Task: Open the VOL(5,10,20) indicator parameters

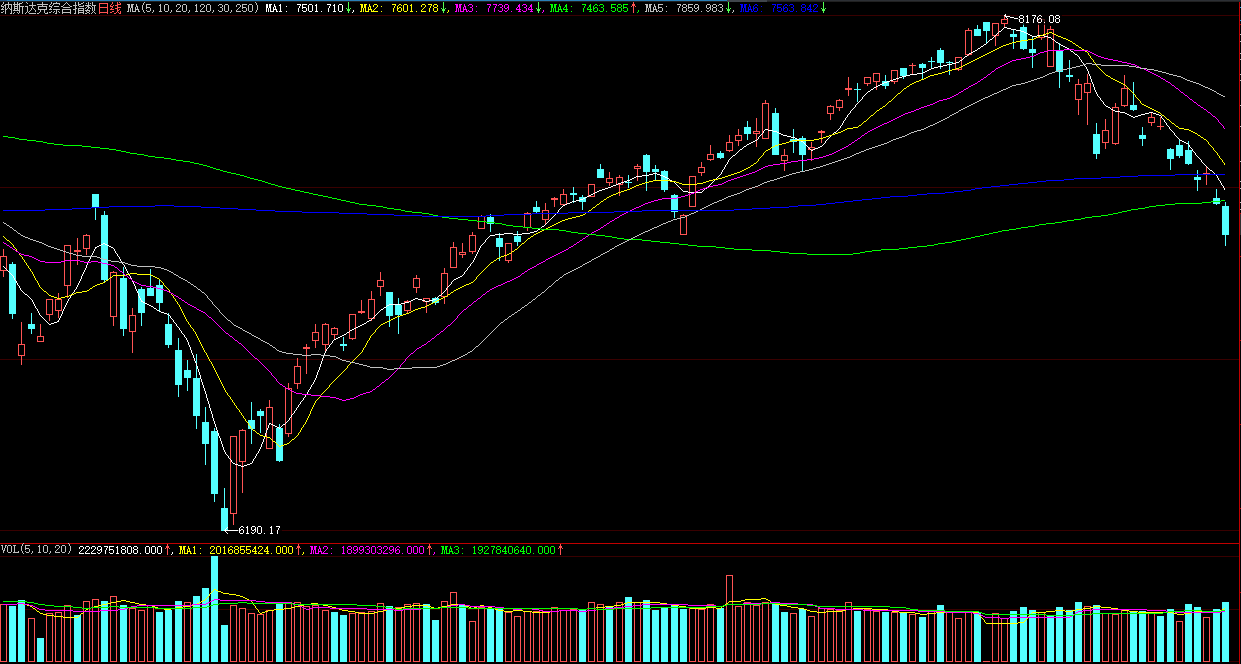Action: pos(37,549)
